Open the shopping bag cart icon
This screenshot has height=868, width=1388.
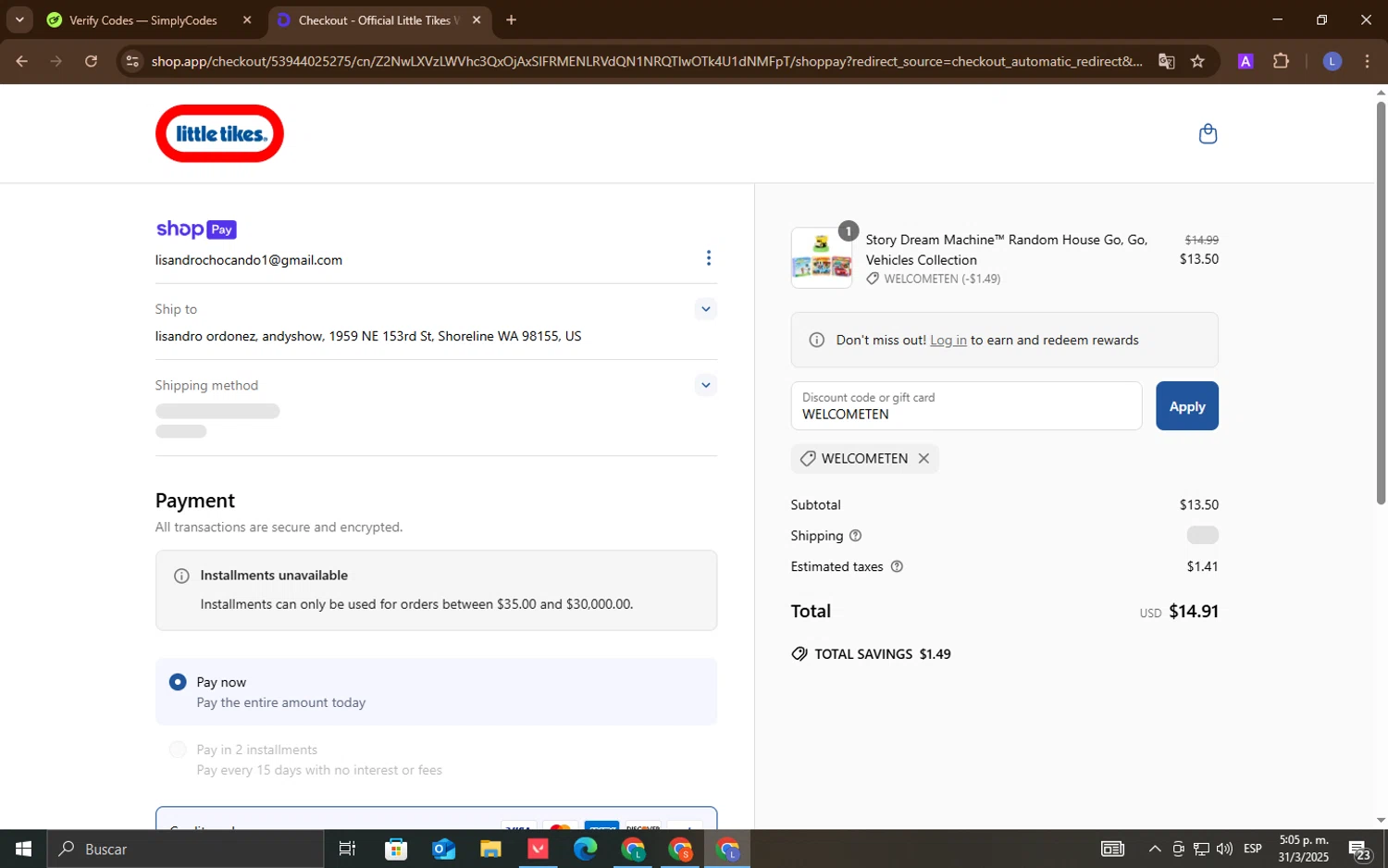pyautogui.click(x=1208, y=134)
